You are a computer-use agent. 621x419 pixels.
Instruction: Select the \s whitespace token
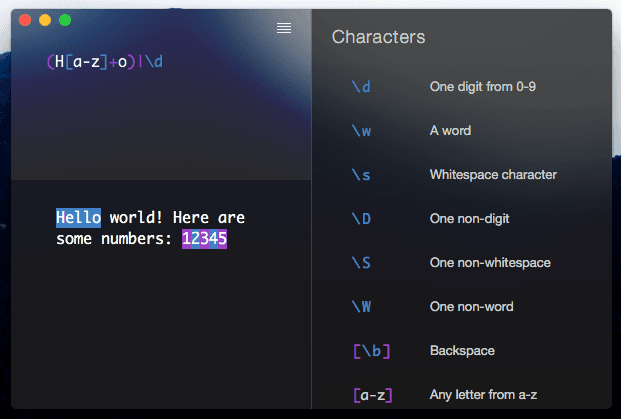[361, 175]
